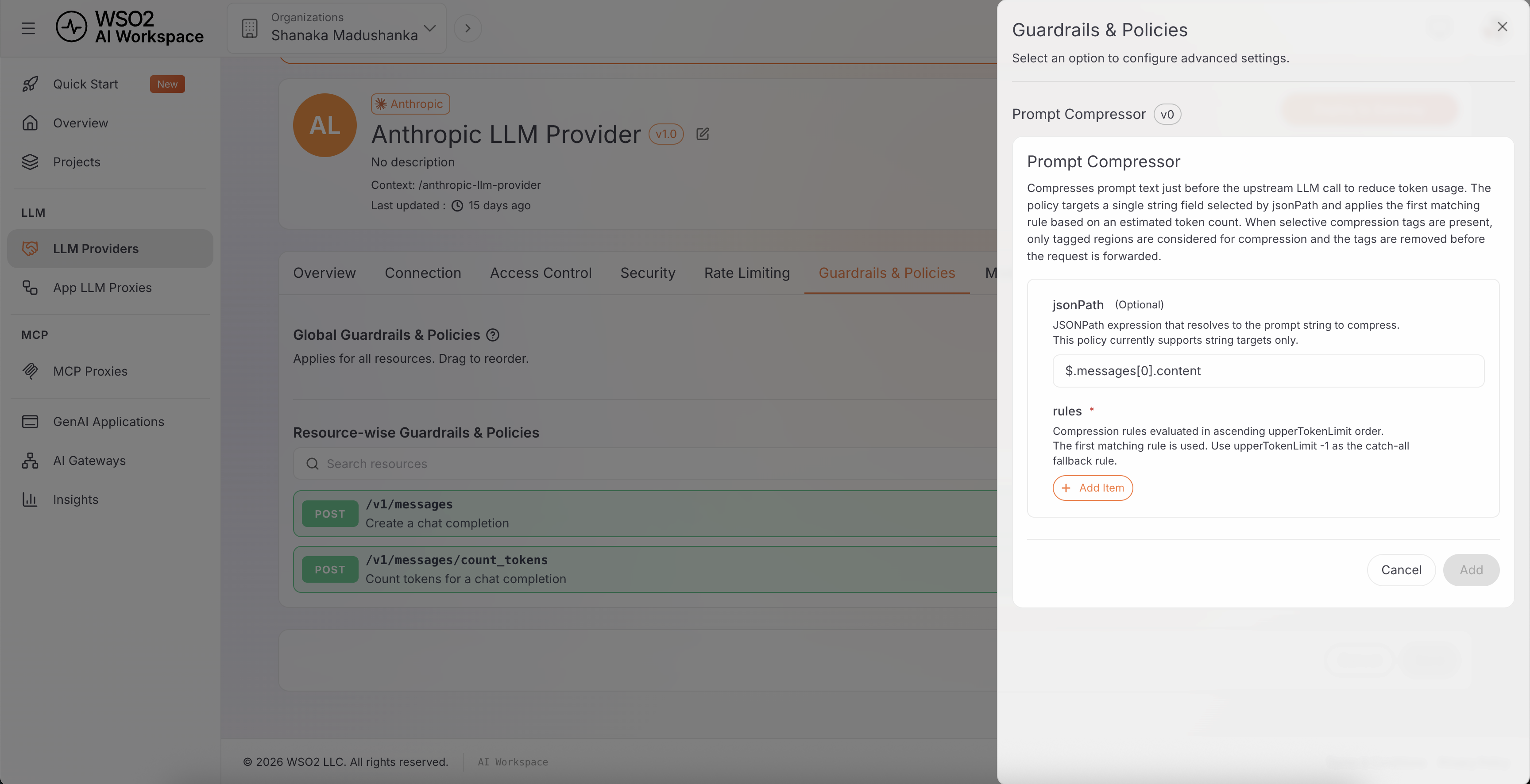
Task: Click Cancel in Prompt Compressor form
Action: coord(1401,570)
